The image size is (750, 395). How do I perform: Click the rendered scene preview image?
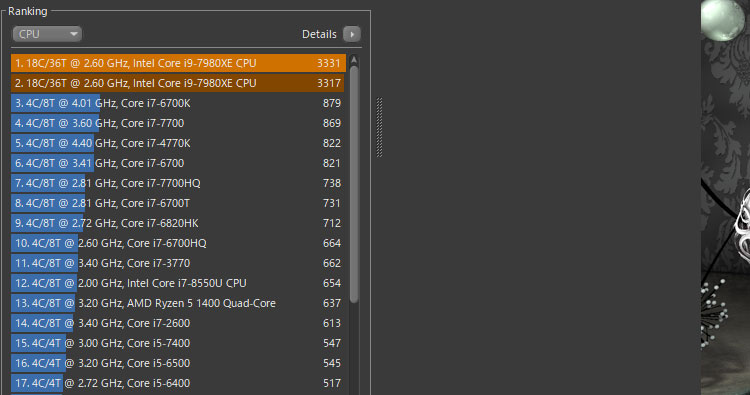pos(726,198)
